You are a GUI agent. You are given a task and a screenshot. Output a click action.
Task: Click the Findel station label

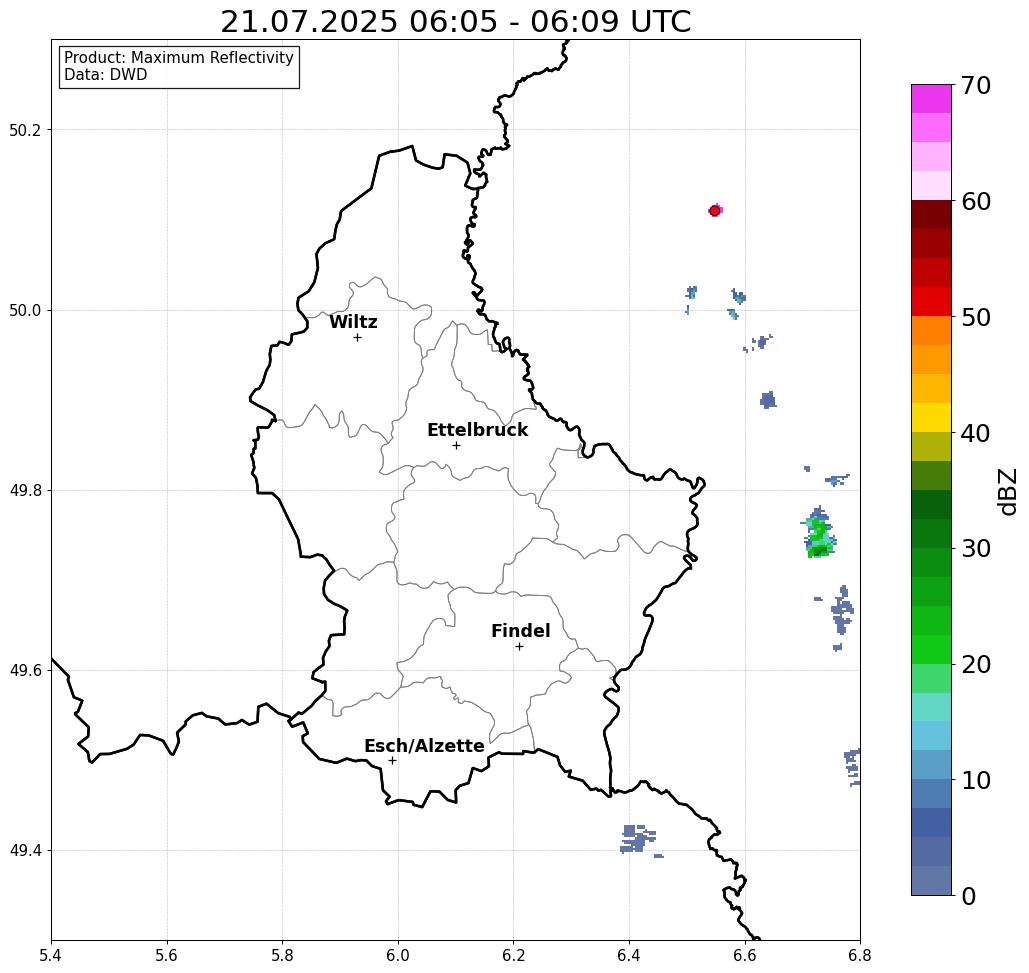point(520,631)
